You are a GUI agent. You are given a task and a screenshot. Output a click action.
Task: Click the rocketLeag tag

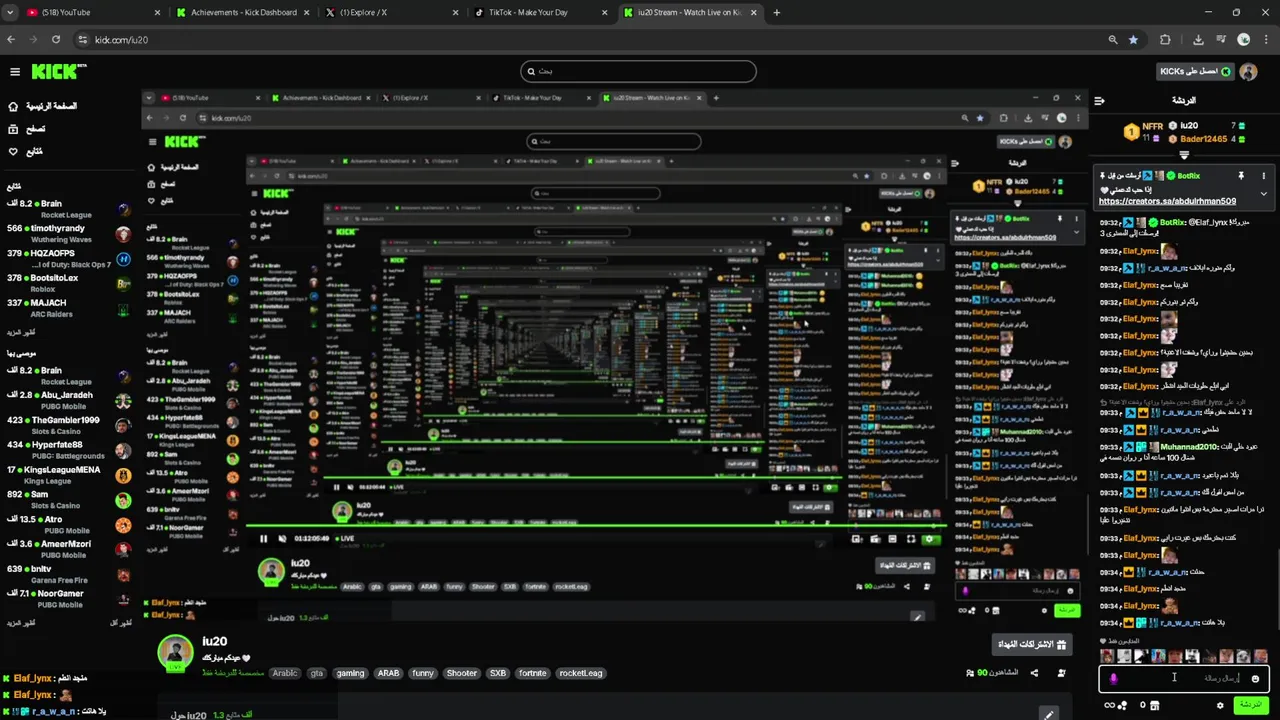point(580,673)
